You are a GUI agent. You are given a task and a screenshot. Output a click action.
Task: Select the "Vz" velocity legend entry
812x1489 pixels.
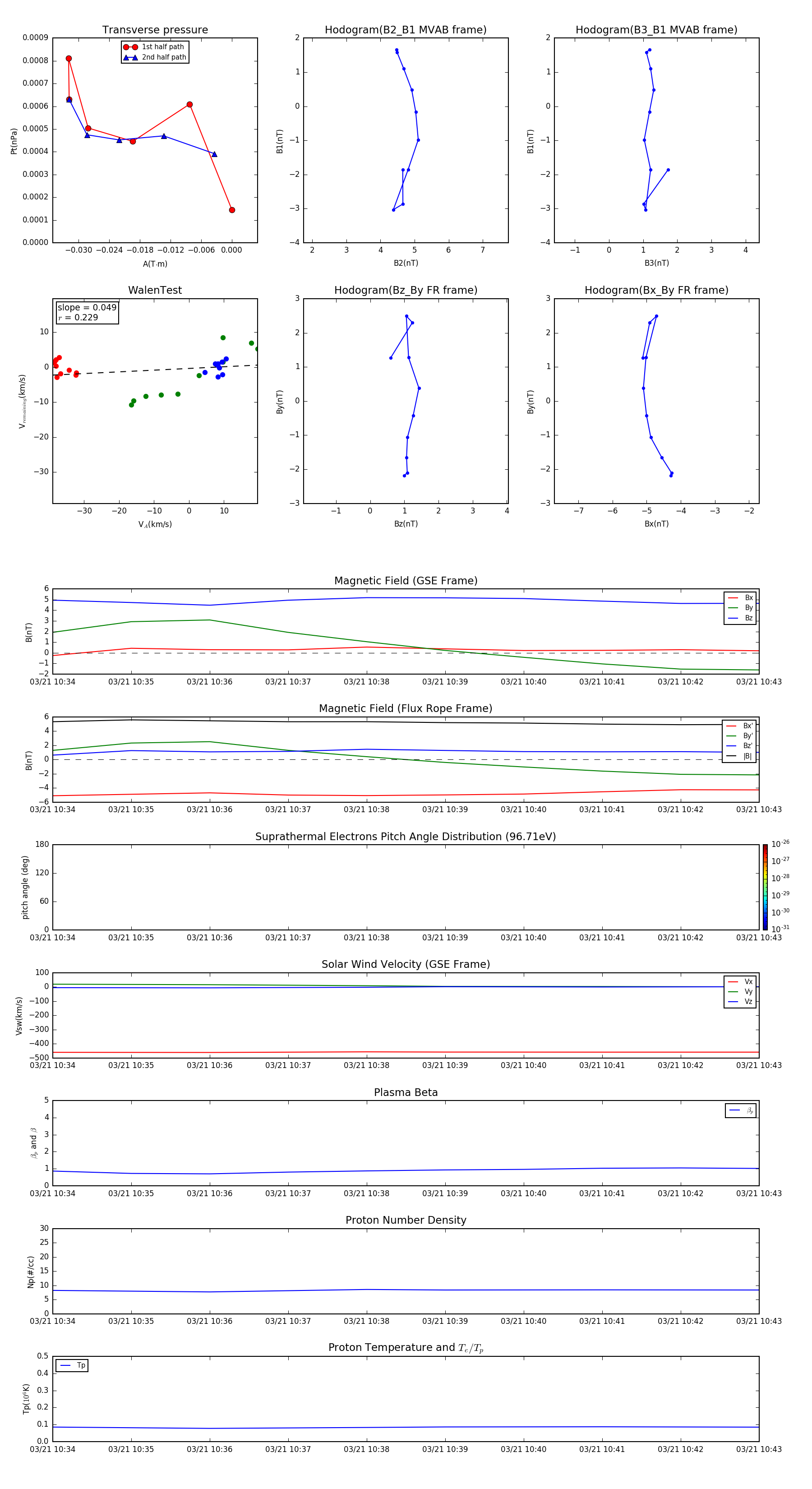tap(740, 1002)
